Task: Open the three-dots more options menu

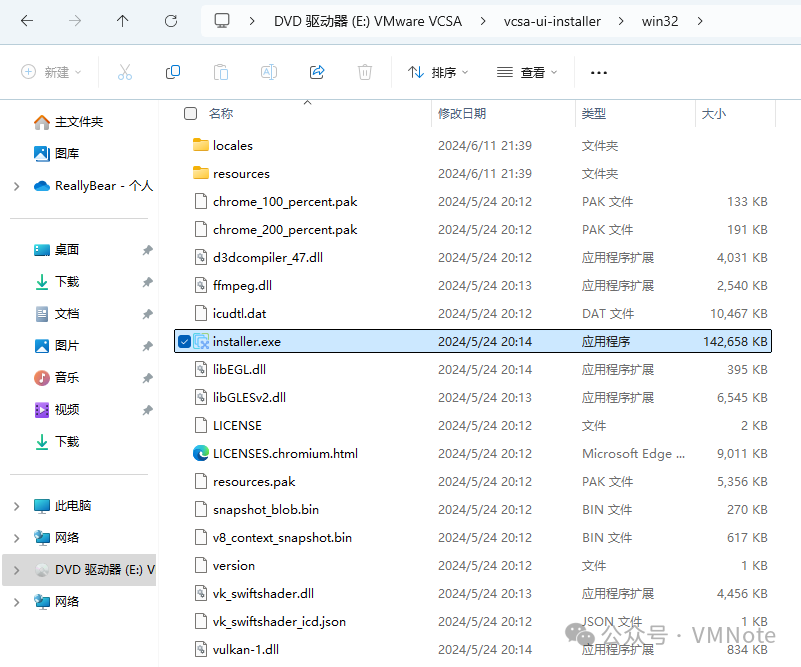Action: click(x=599, y=73)
